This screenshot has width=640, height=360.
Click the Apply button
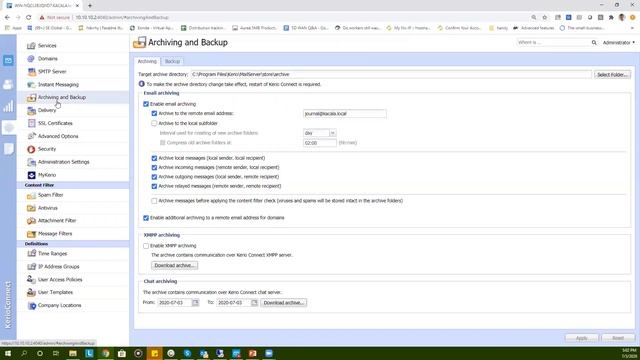tap(582, 338)
